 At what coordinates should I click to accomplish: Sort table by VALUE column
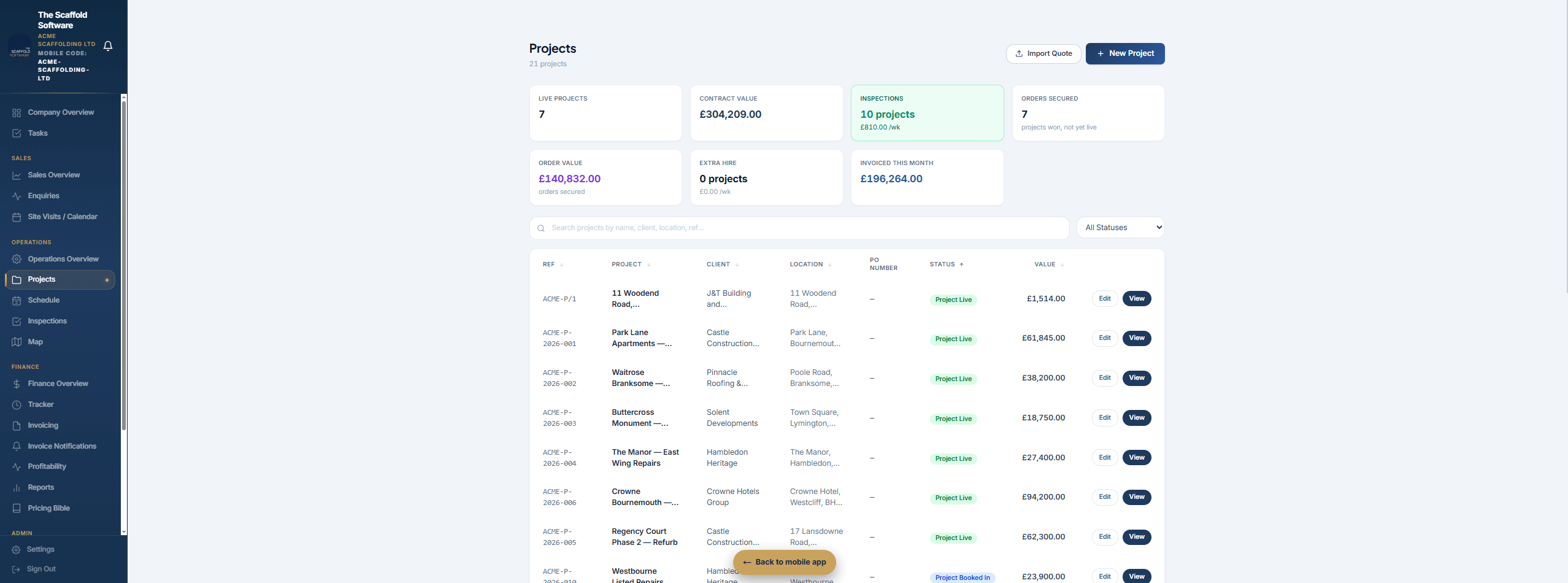pyautogui.click(x=1049, y=264)
